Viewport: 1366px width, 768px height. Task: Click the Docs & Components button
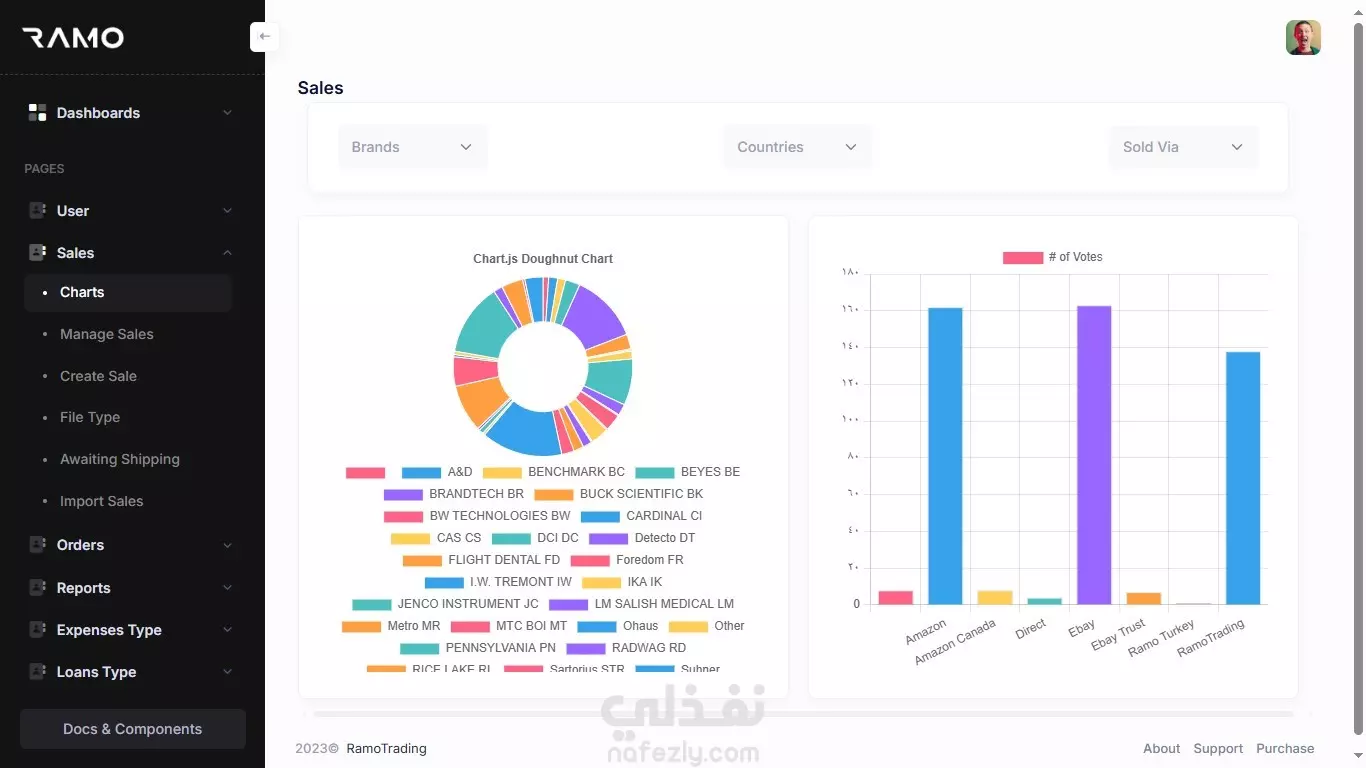pyautogui.click(x=133, y=729)
